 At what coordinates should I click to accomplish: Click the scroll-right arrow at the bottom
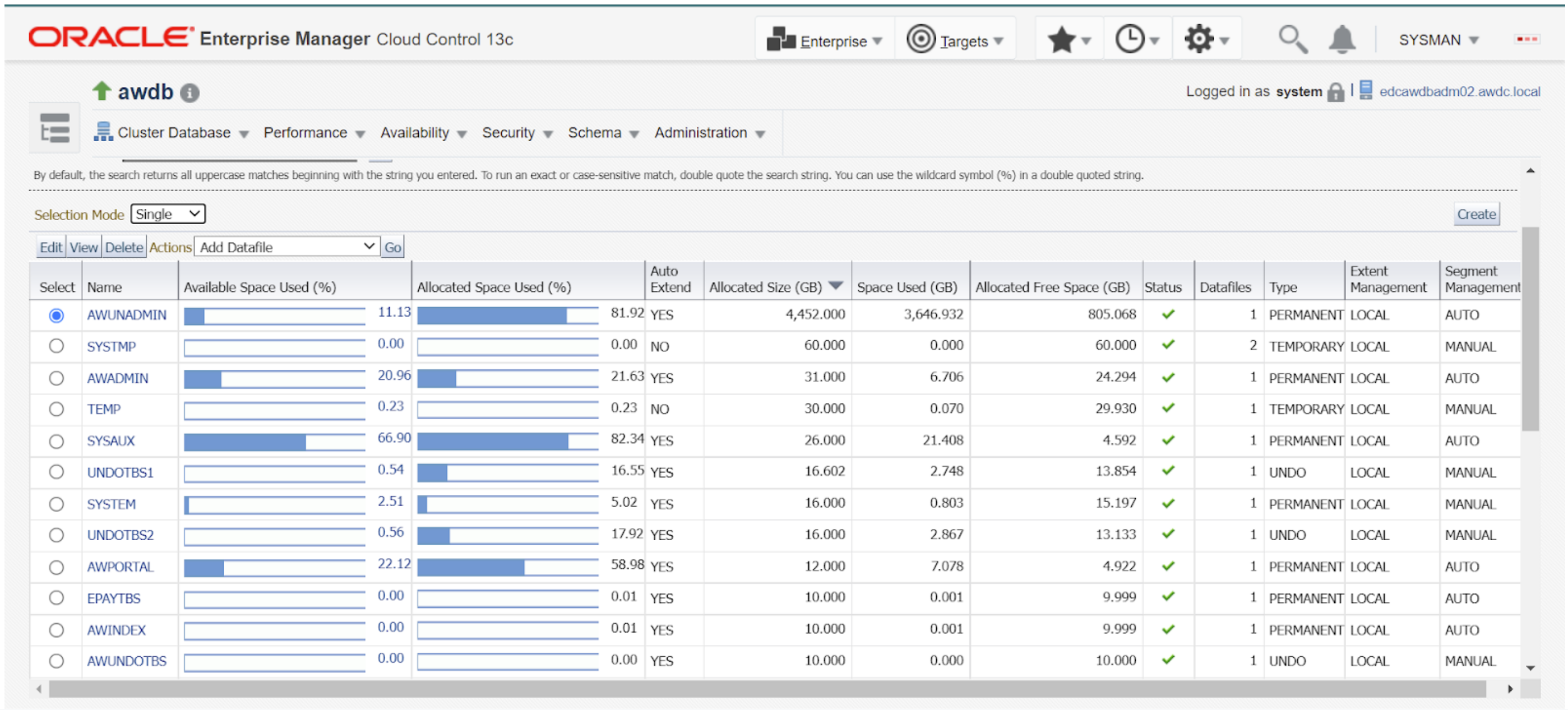(x=1510, y=689)
